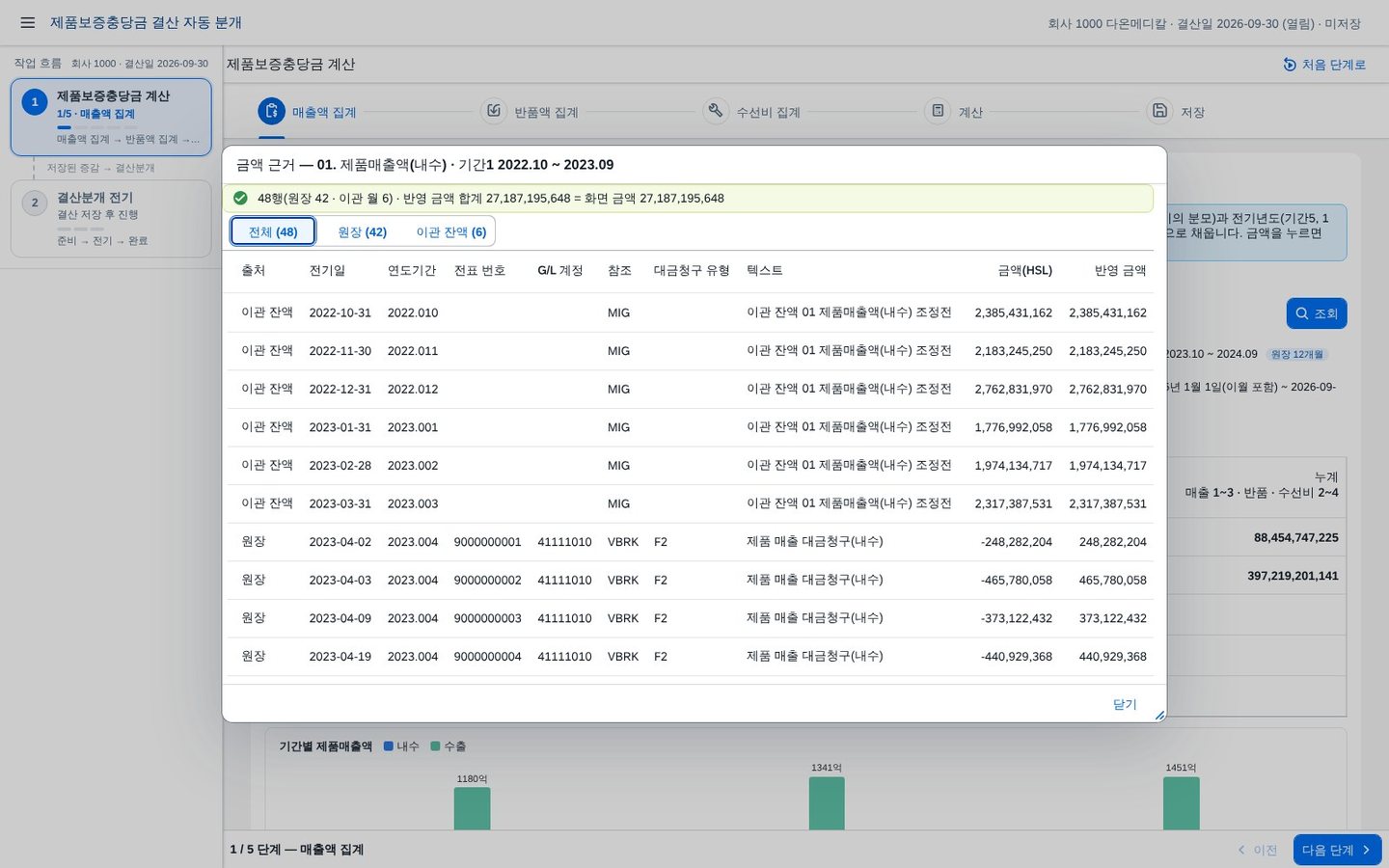Click amount -248,282,204
The width and height of the screenshot is (1389, 868).
(1017, 542)
